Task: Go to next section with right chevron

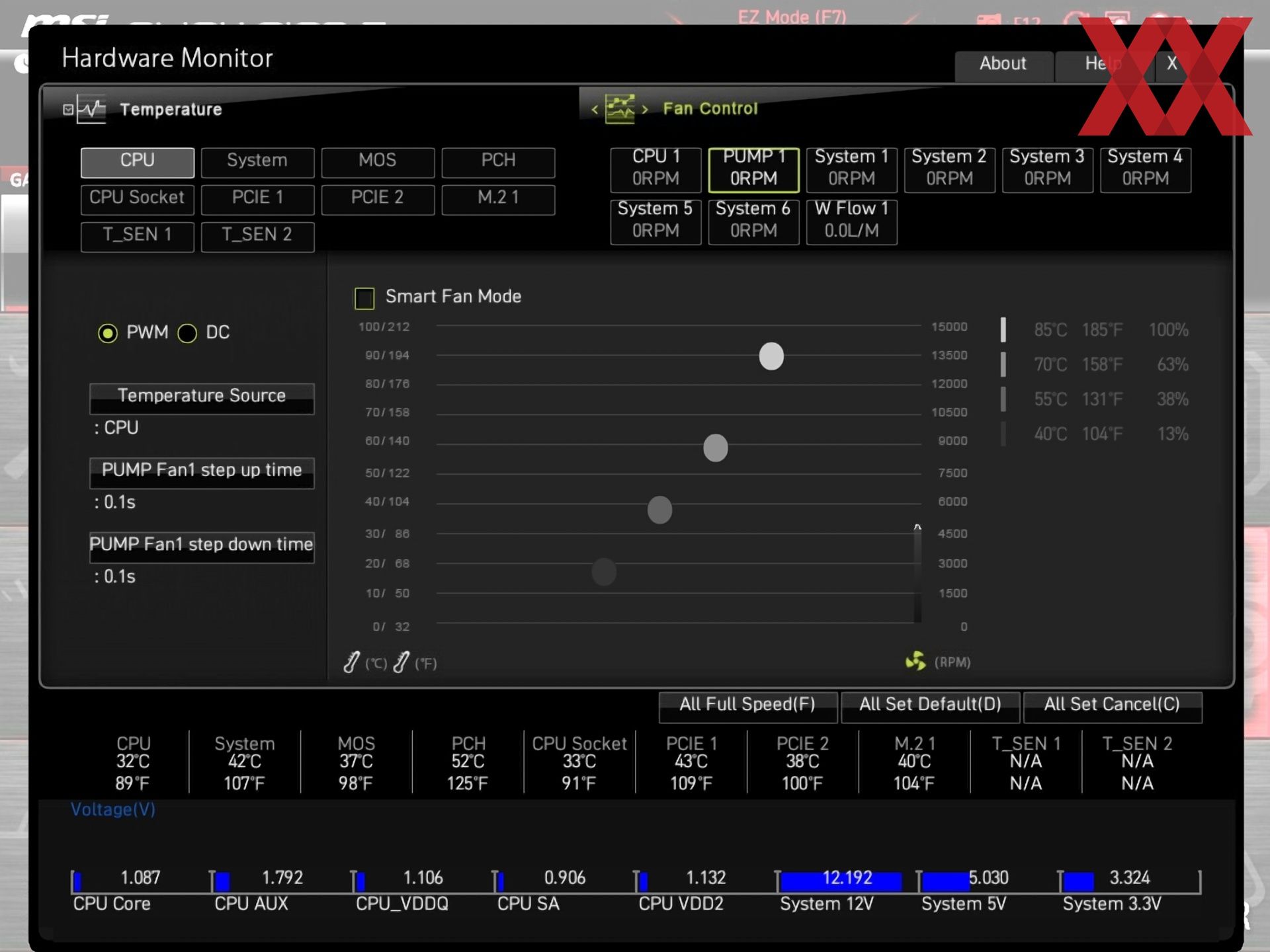Action: point(645,109)
